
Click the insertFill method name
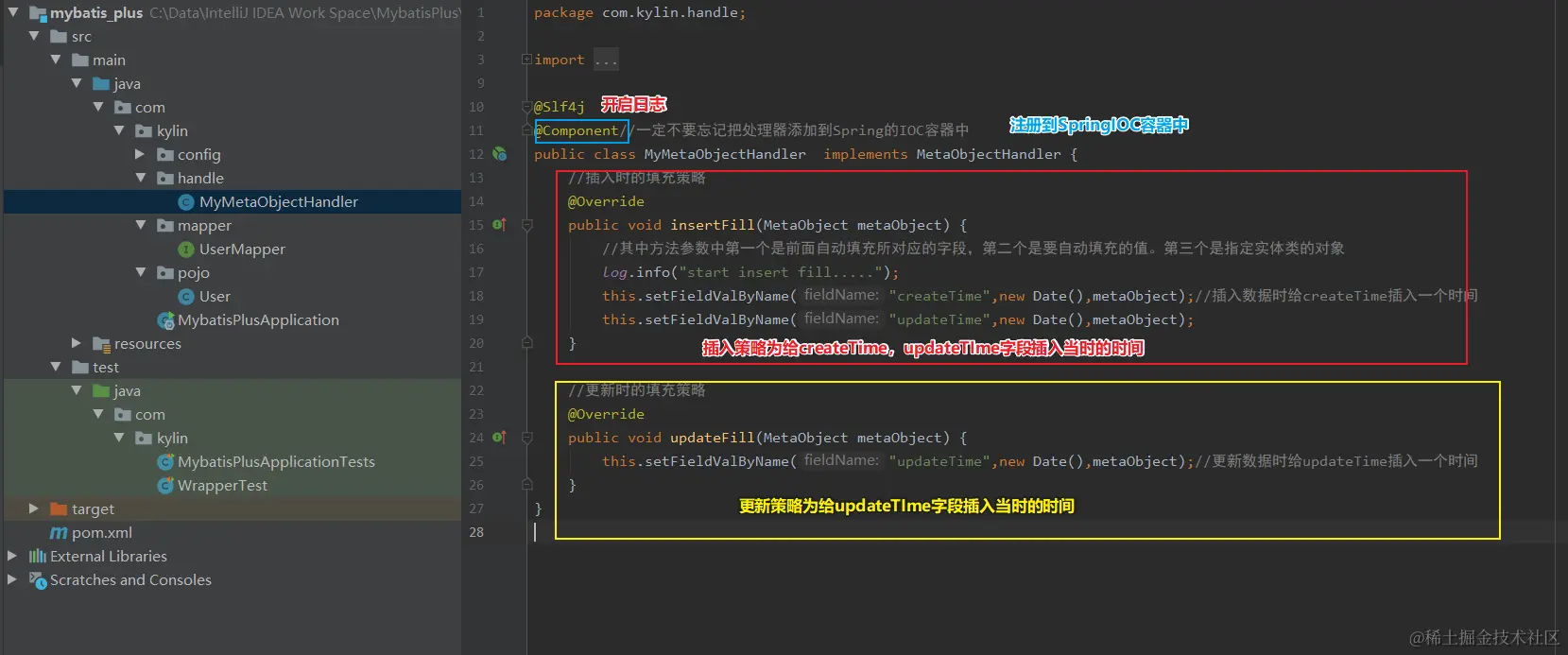pyautogui.click(x=713, y=225)
